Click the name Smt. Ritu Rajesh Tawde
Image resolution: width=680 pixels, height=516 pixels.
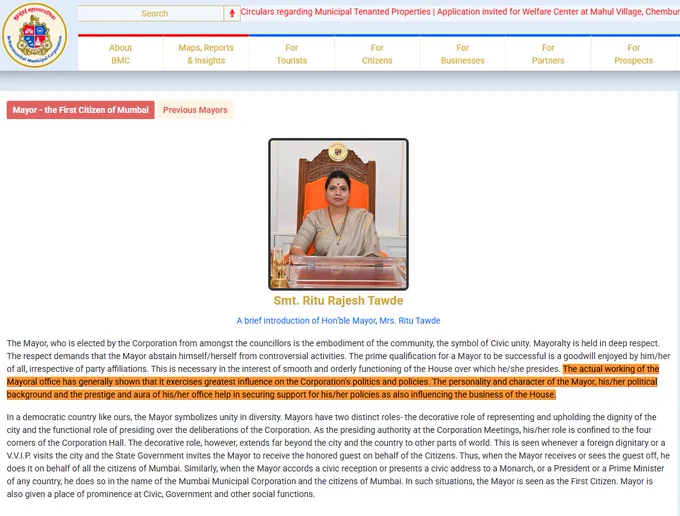pyautogui.click(x=338, y=300)
